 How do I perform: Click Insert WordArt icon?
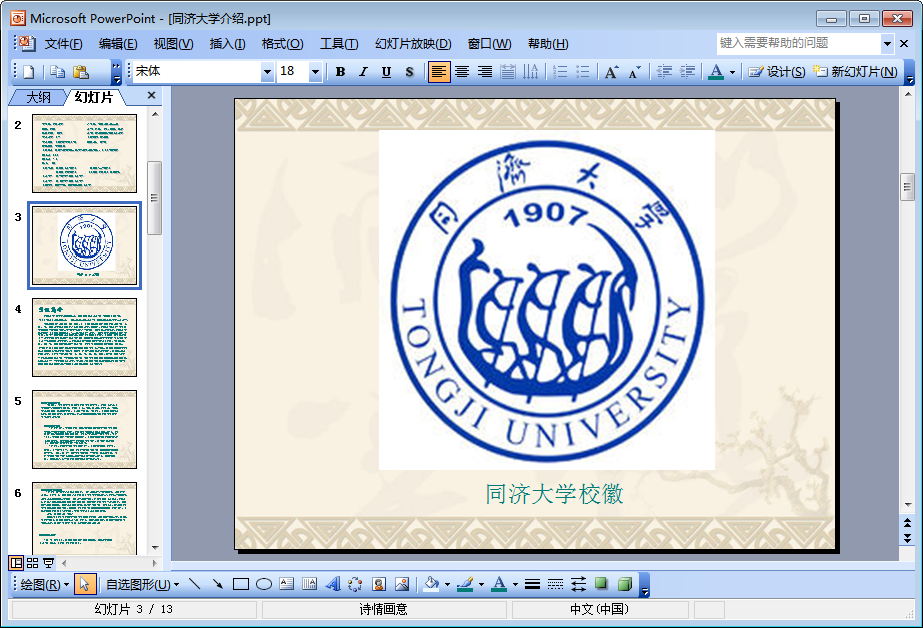click(x=333, y=584)
